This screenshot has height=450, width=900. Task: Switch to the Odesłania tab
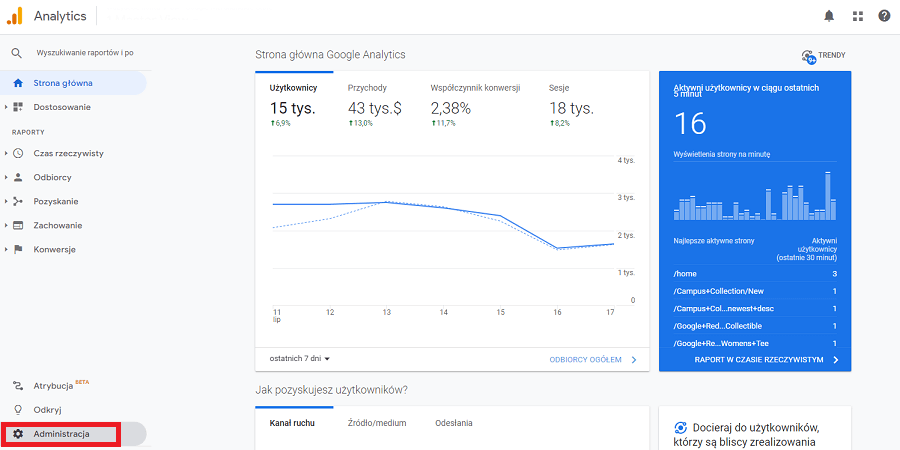click(x=454, y=423)
